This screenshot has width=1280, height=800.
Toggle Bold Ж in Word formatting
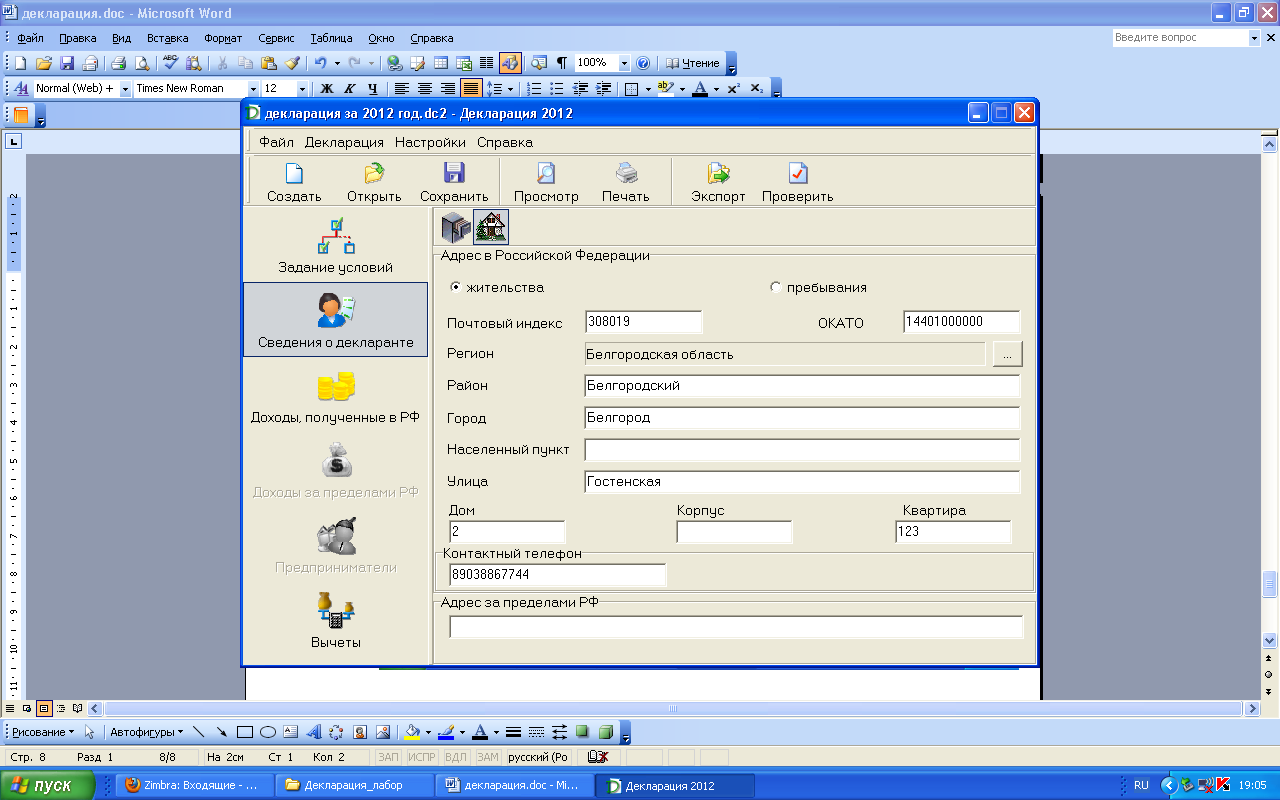click(x=327, y=88)
